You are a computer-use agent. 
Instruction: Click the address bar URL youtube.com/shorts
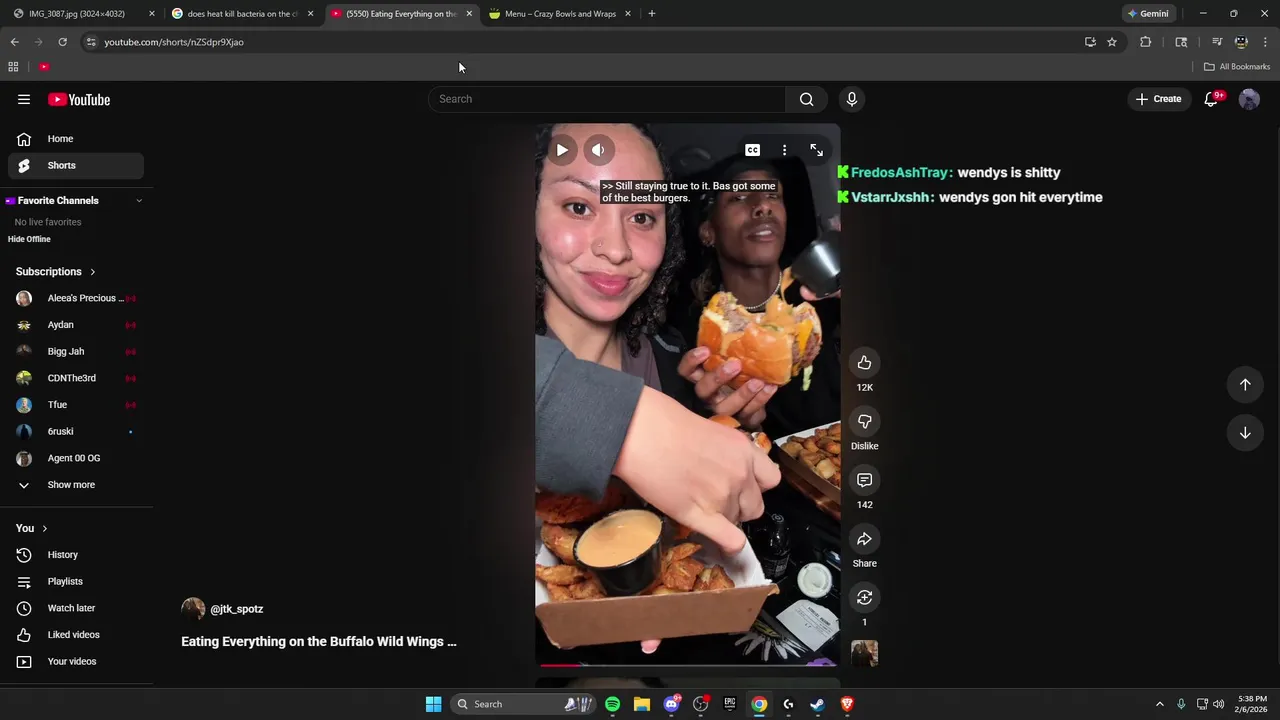174,42
